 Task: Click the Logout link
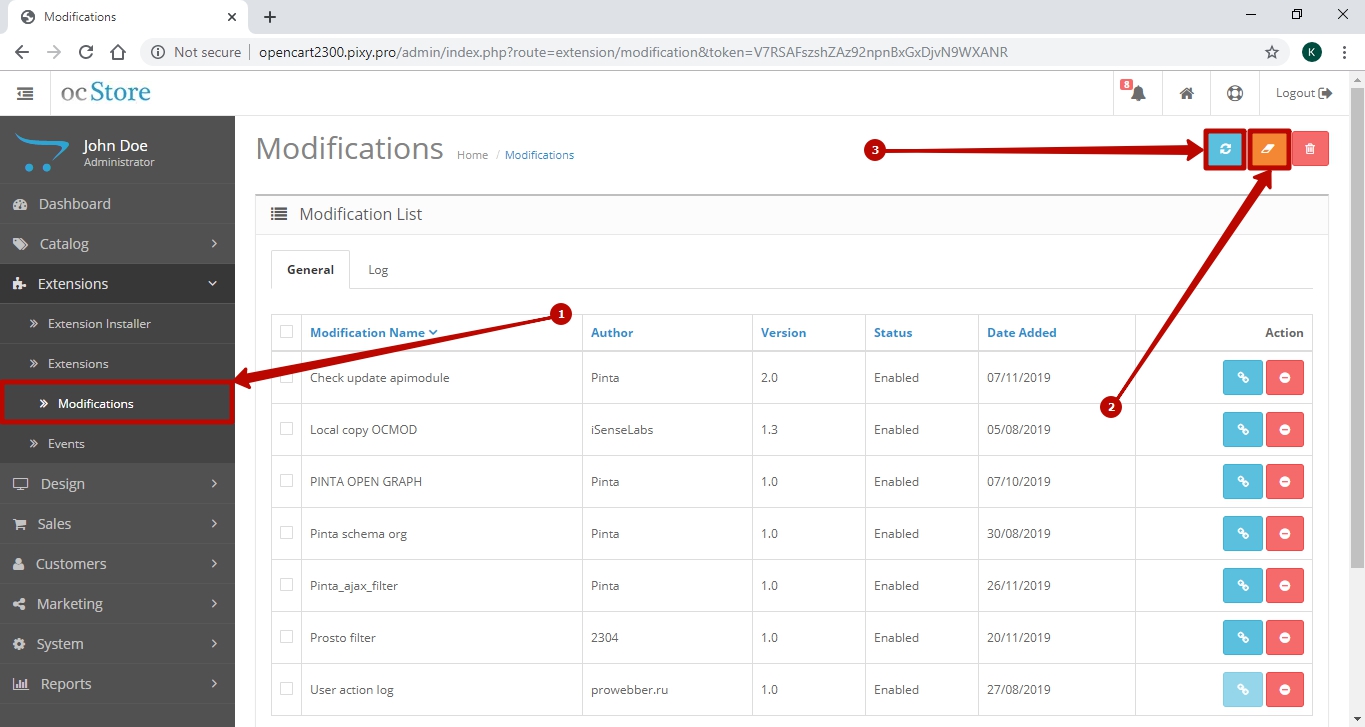pyautogui.click(x=1303, y=93)
